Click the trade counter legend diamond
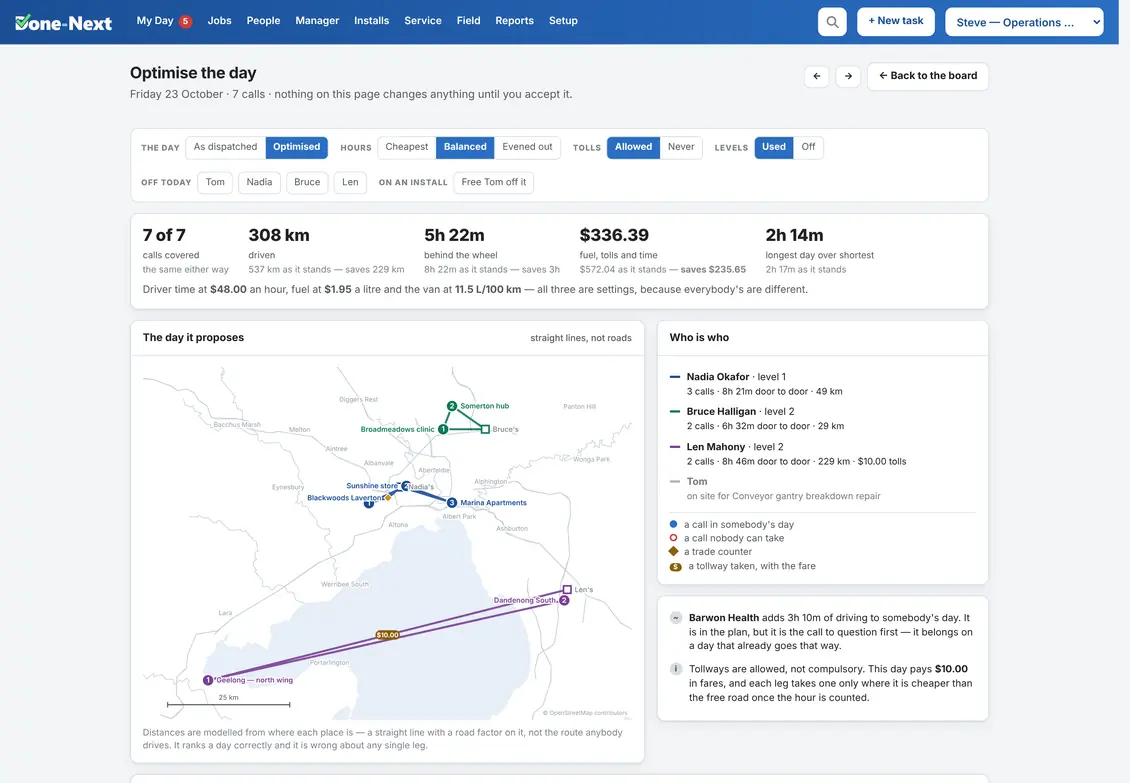The height and width of the screenshot is (783, 1130). pos(674,552)
